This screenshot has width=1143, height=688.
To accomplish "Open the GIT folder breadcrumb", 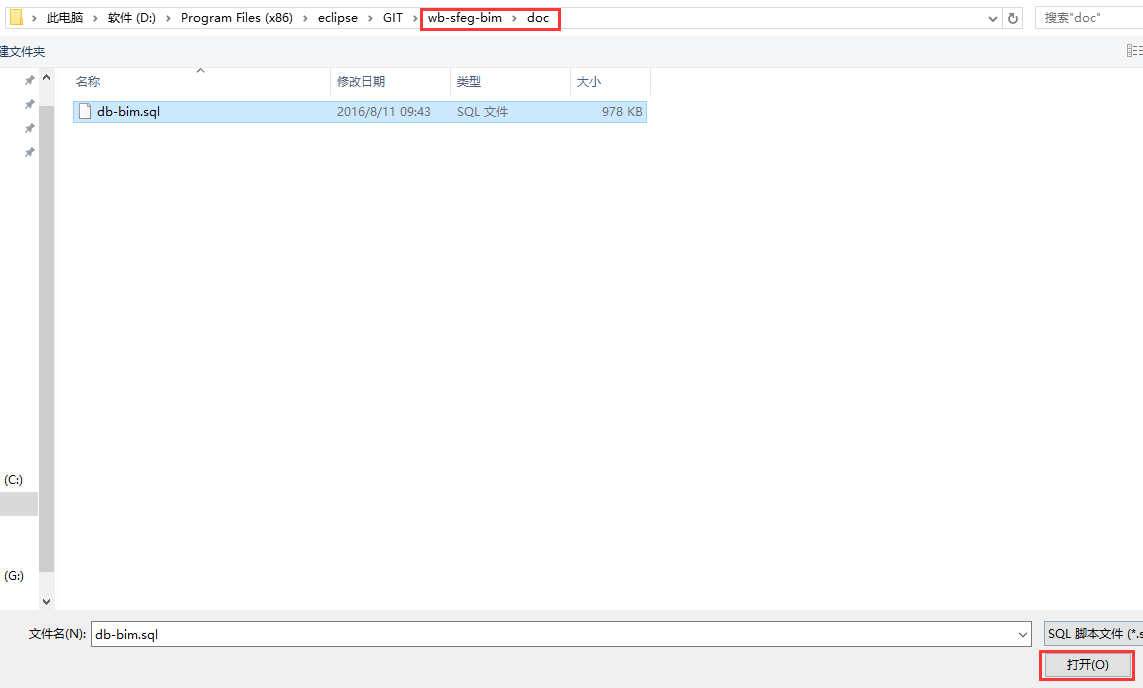I will 393,18.
